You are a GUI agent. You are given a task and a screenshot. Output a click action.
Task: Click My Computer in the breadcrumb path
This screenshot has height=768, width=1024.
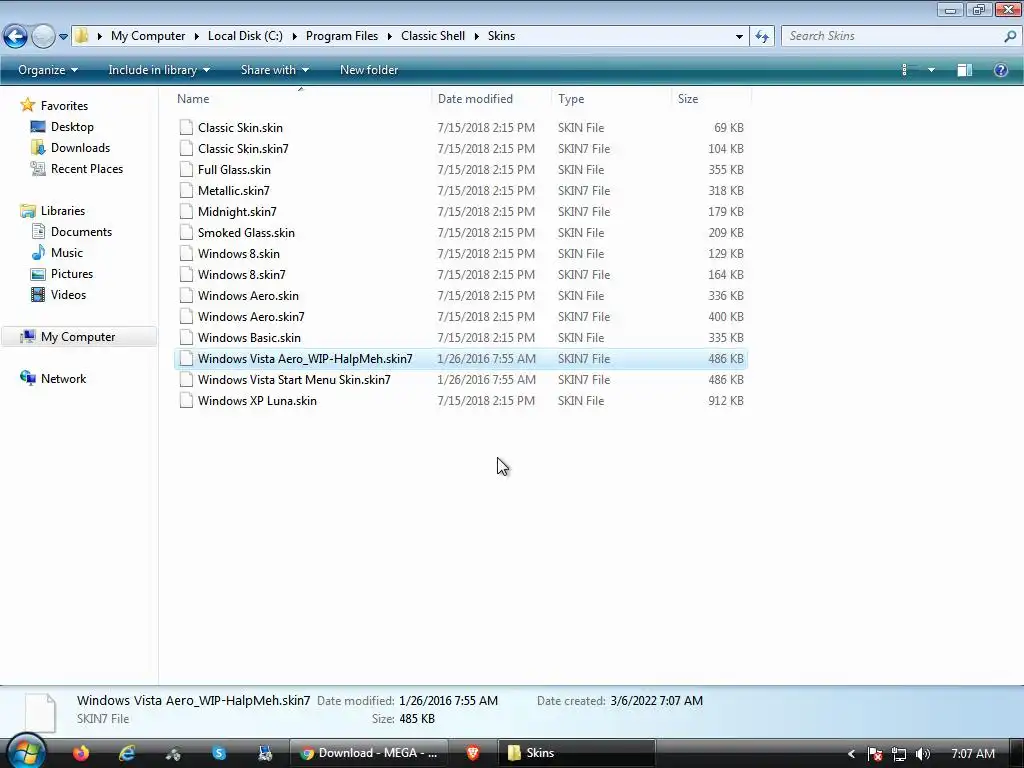tap(148, 36)
